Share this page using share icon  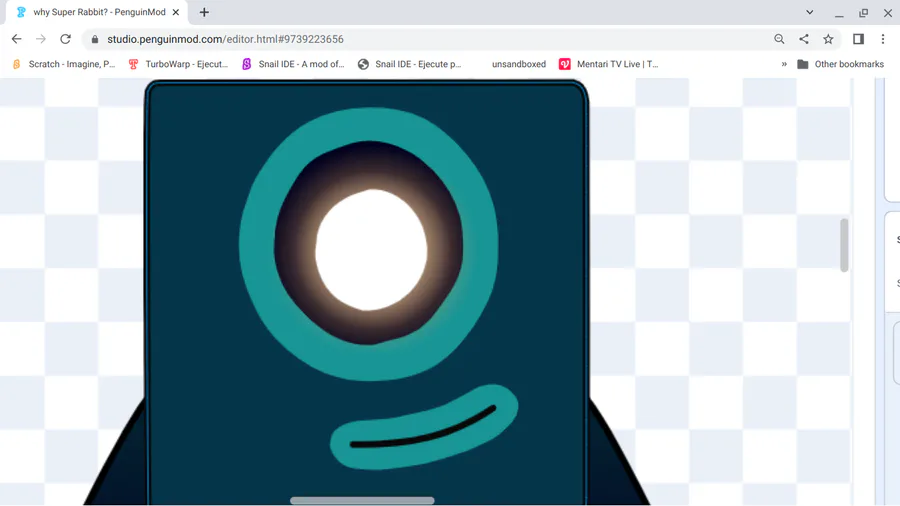pos(804,39)
